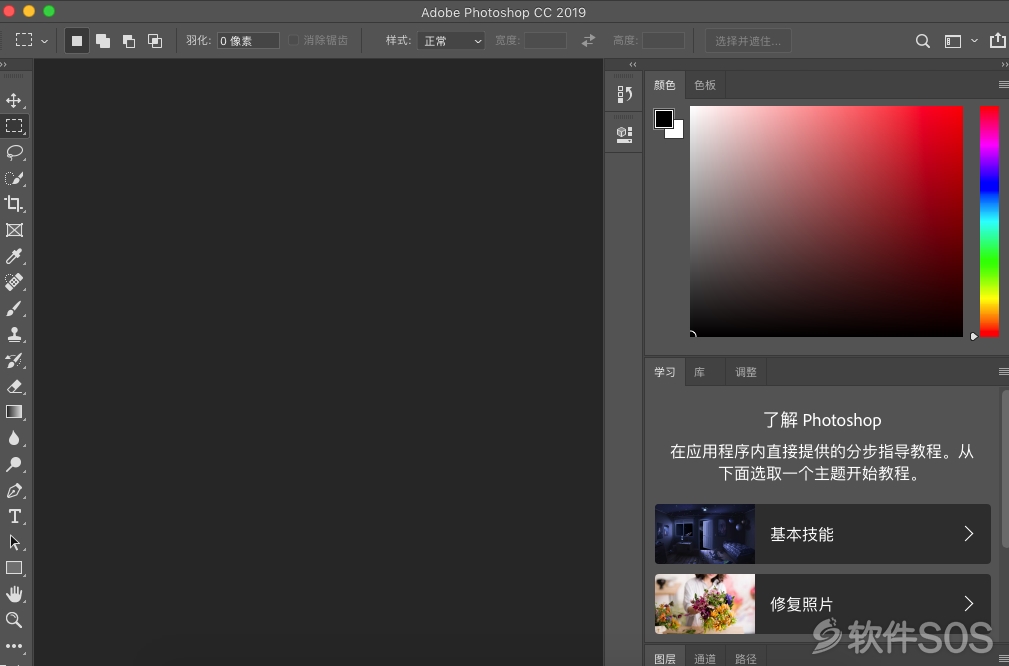The height and width of the screenshot is (666, 1009).
Task: Click the 学习 panel vertical scrollbar
Action: tap(1005, 468)
